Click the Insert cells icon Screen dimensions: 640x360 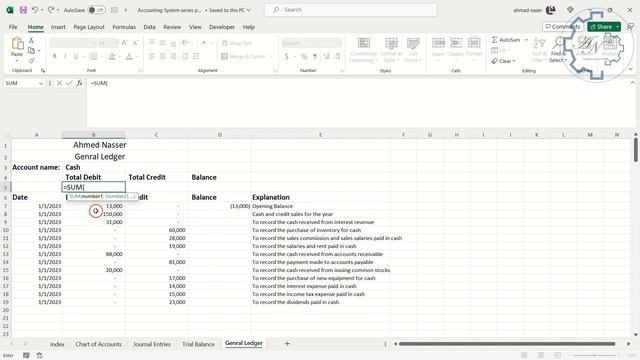click(x=438, y=43)
